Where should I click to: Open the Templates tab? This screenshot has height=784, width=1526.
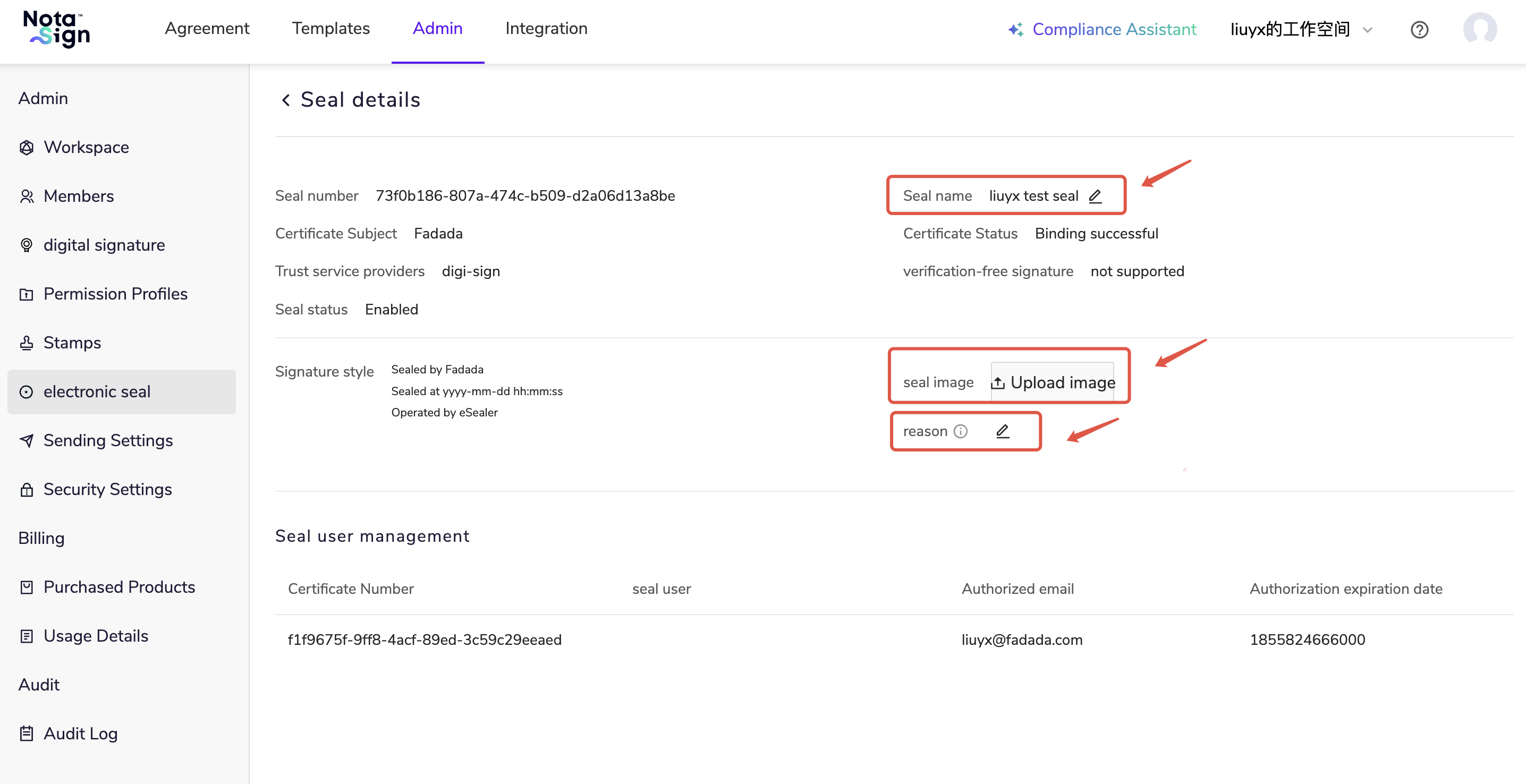[330, 29]
